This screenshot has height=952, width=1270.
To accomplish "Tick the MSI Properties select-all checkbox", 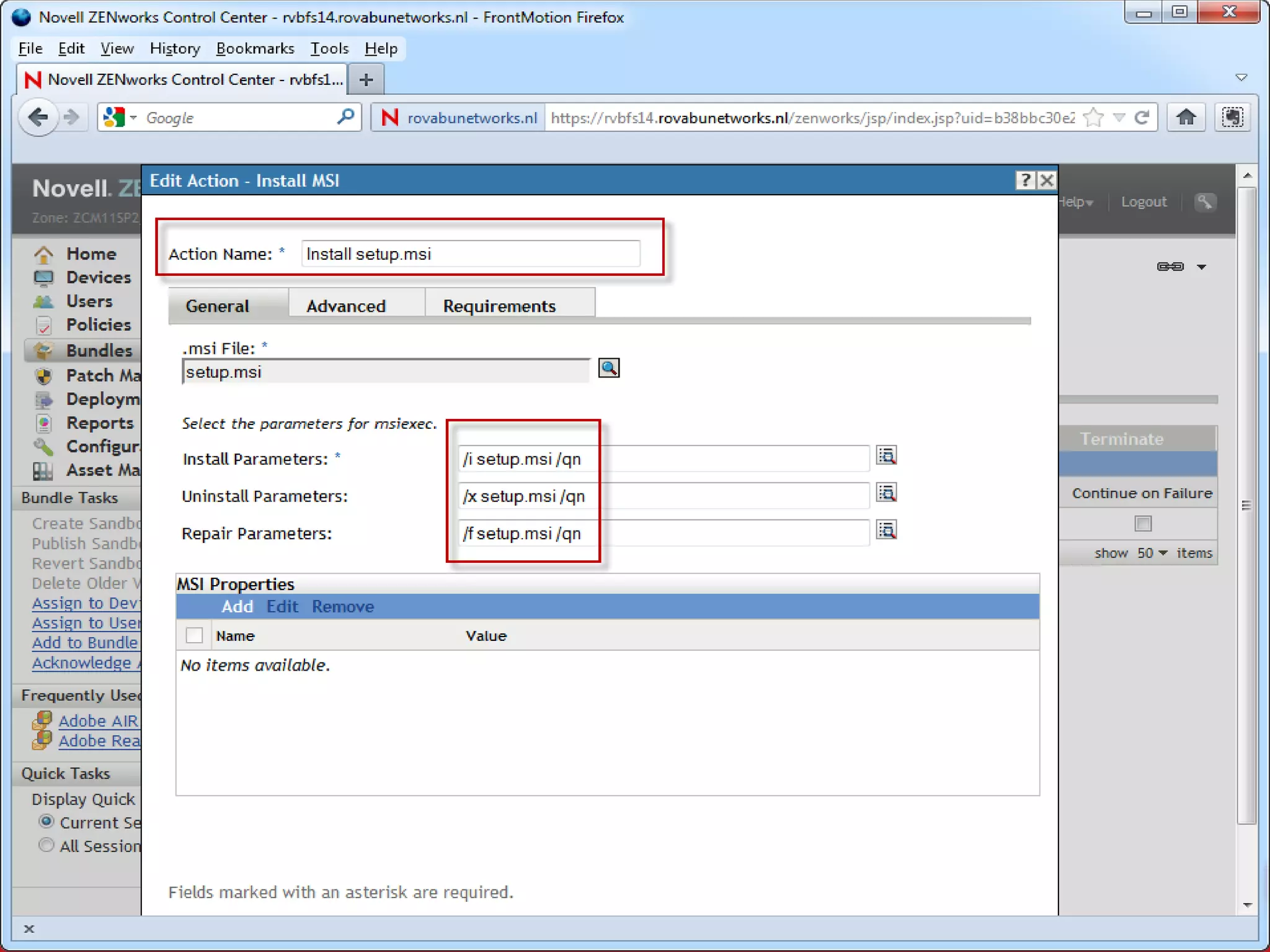I will coord(194,635).
